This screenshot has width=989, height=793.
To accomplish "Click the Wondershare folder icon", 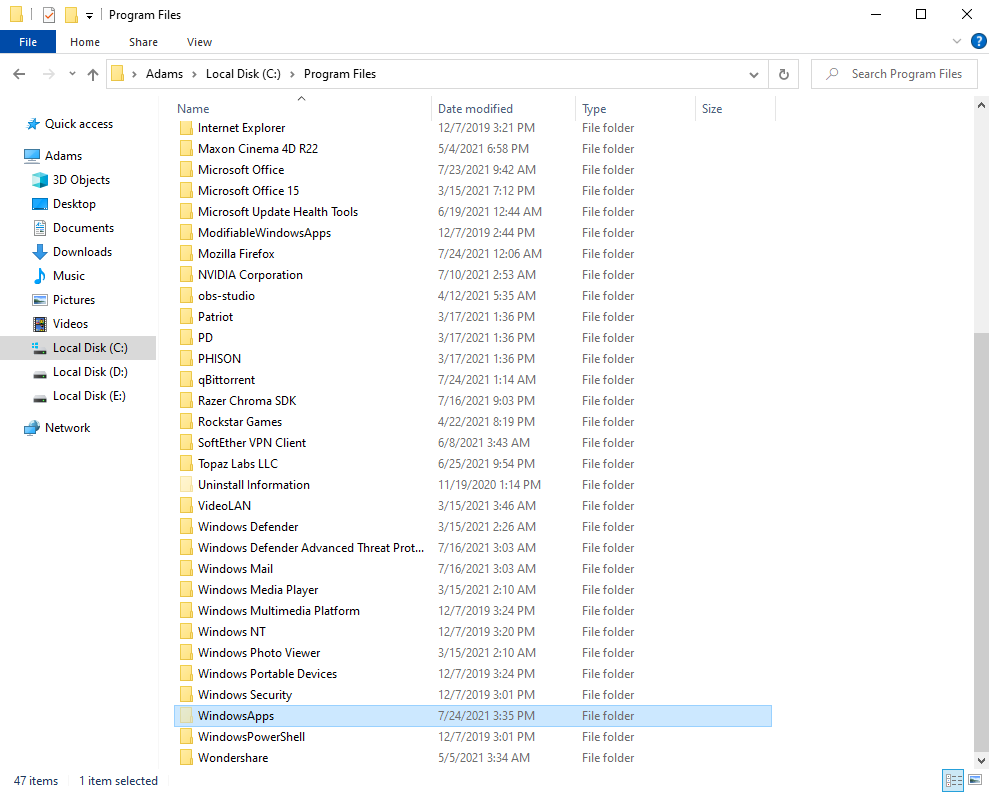I will (x=186, y=758).
